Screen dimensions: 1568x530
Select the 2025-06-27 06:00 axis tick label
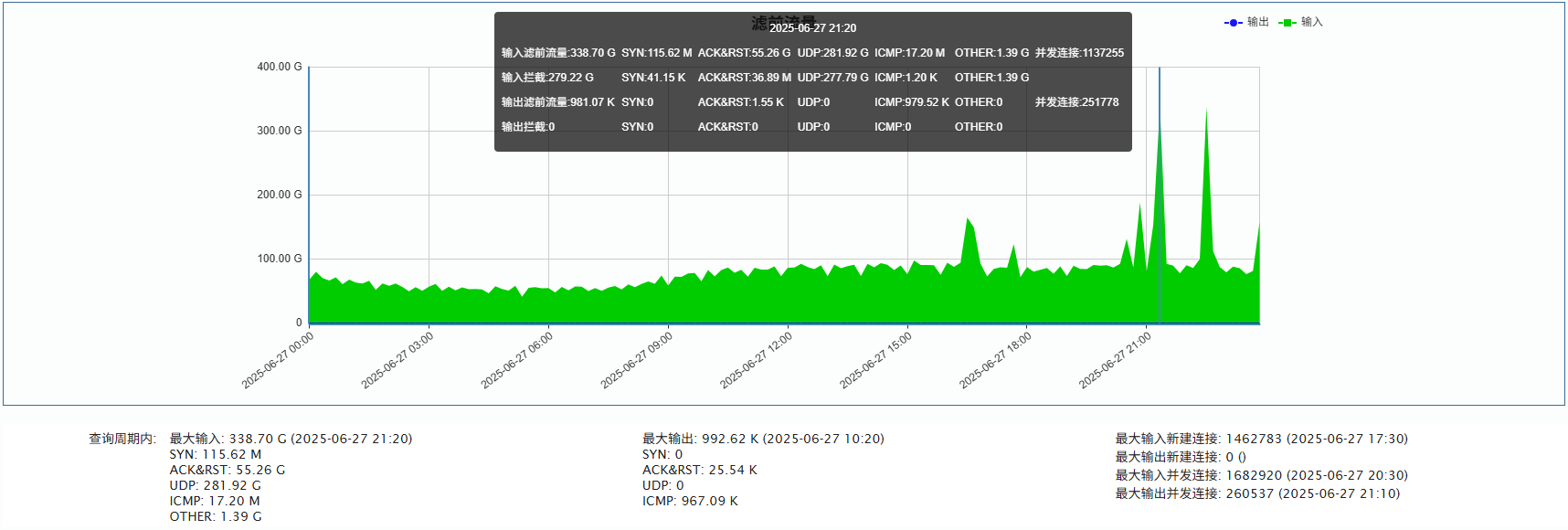click(517, 360)
